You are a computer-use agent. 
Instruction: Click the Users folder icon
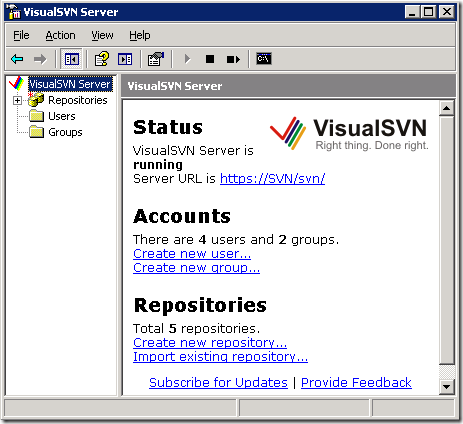point(36,116)
